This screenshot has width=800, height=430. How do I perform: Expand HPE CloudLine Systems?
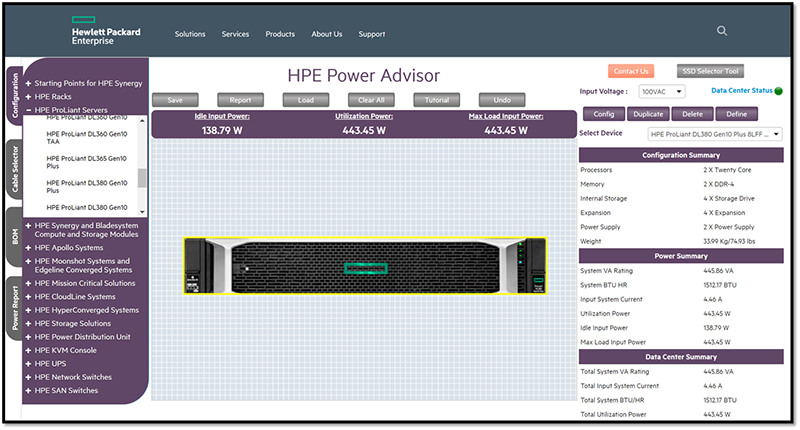tap(28, 297)
